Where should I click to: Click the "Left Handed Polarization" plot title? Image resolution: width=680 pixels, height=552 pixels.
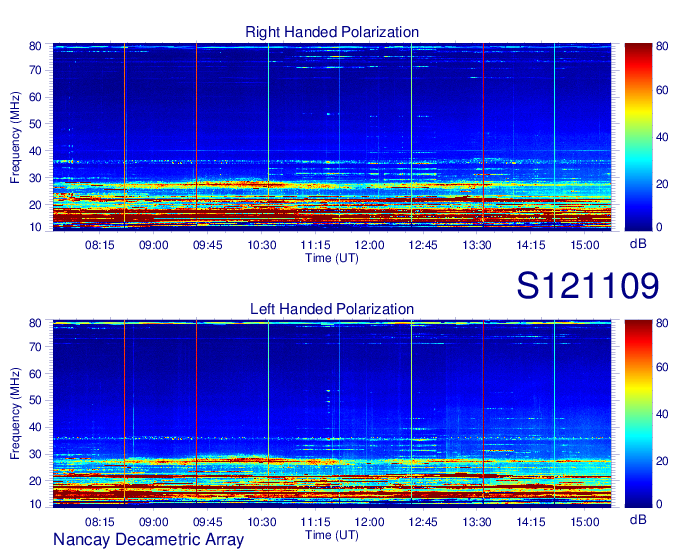(332, 309)
